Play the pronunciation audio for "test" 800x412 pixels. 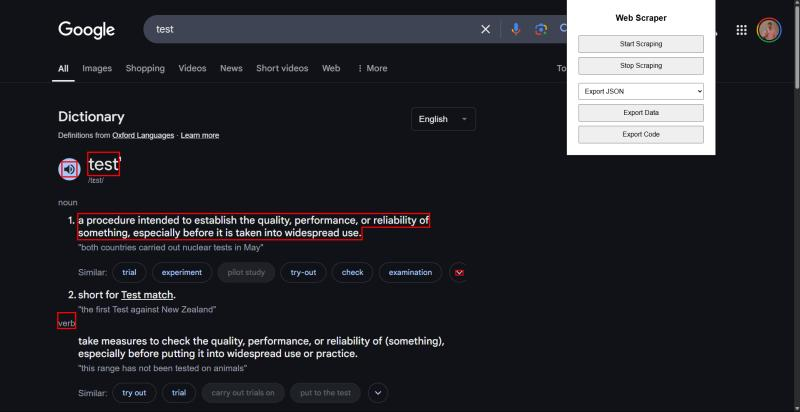pyautogui.click(x=70, y=169)
